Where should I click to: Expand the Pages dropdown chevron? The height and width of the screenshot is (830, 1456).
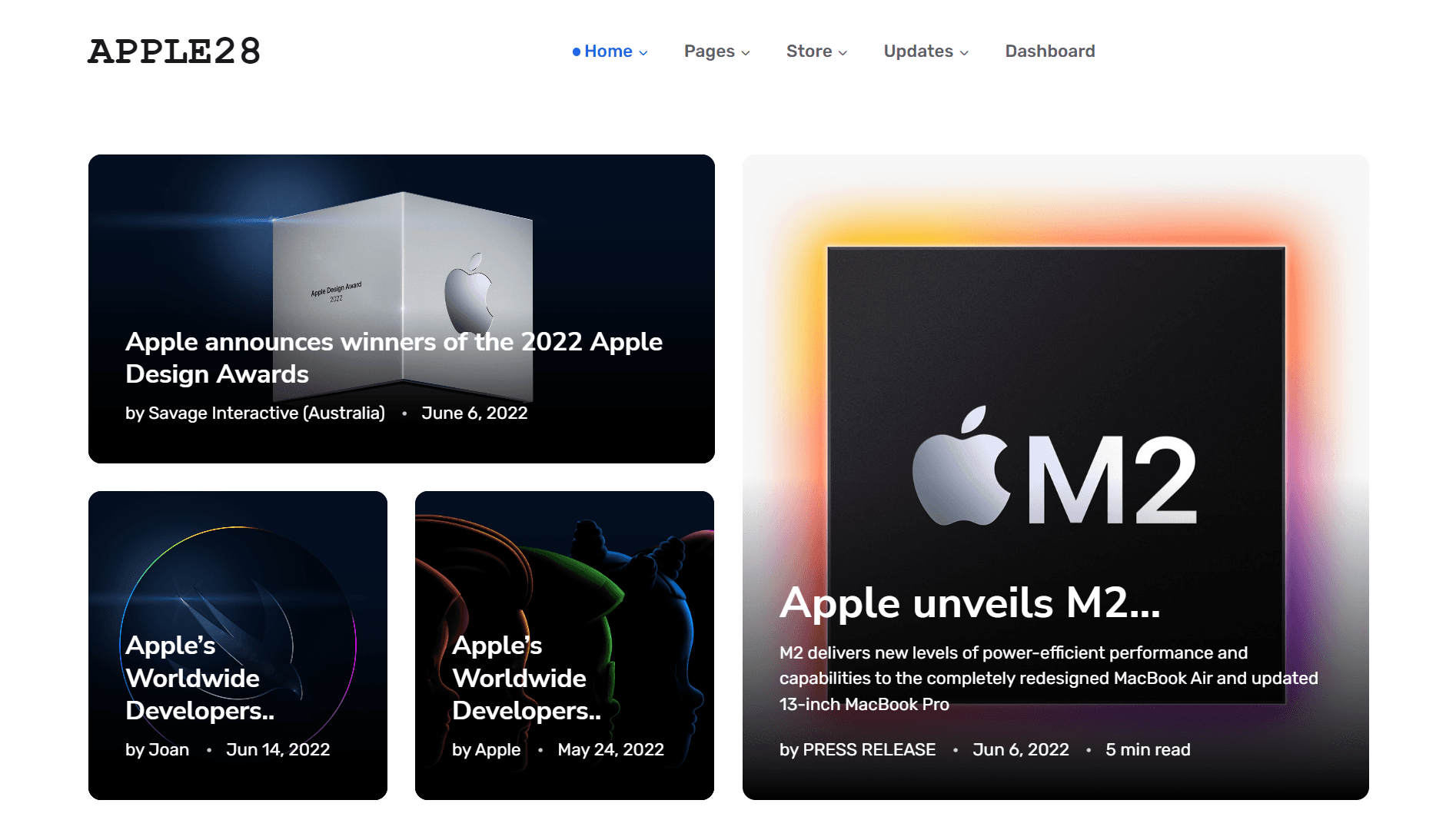click(746, 53)
